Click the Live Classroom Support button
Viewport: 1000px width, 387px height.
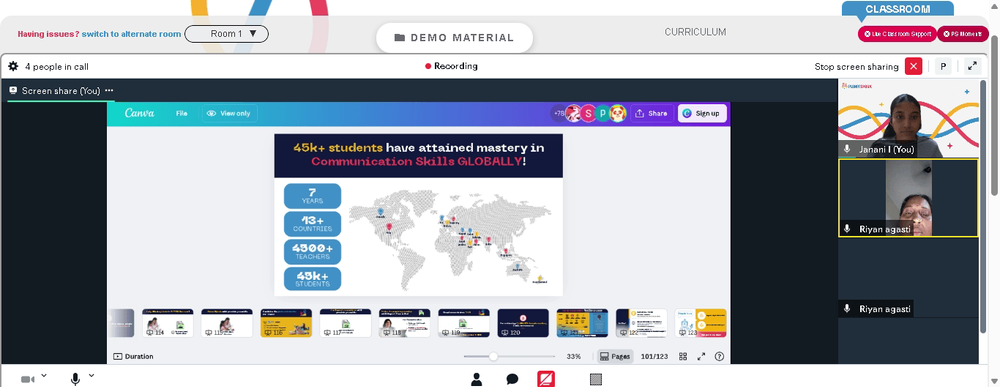click(897, 34)
